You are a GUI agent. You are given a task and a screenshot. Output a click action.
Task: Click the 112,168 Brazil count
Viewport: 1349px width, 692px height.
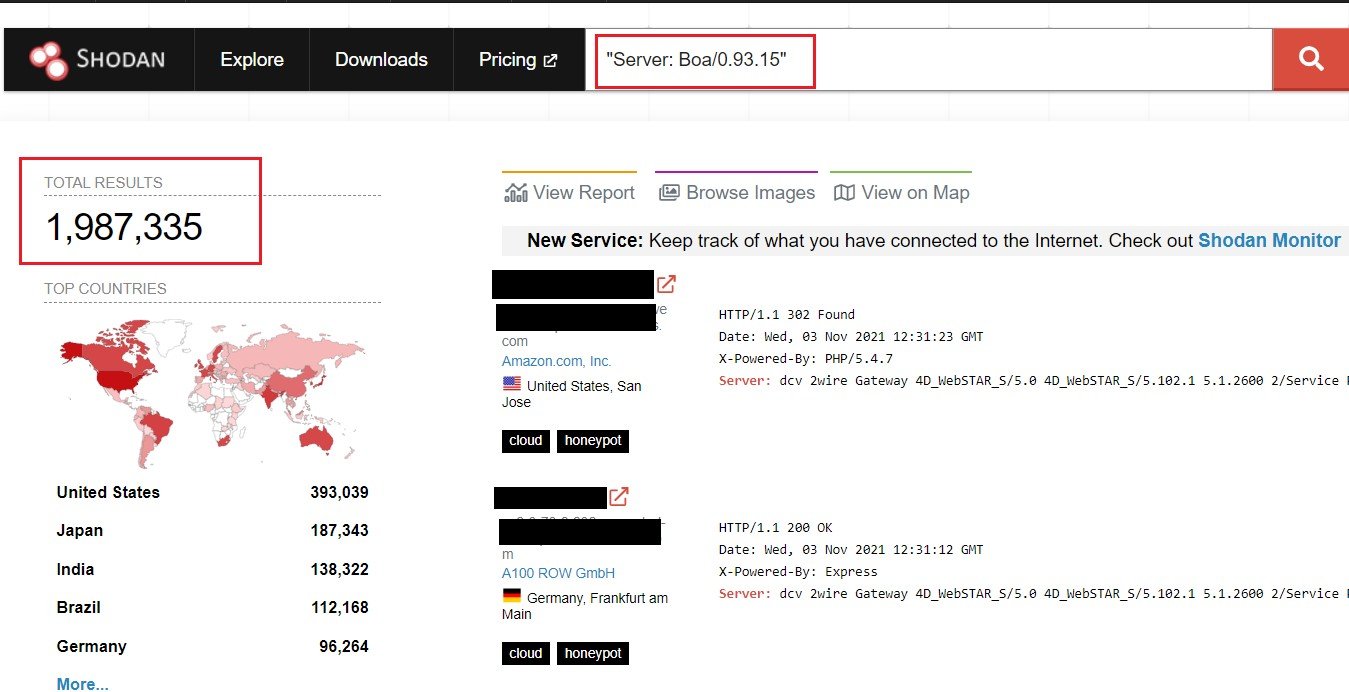[339, 607]
